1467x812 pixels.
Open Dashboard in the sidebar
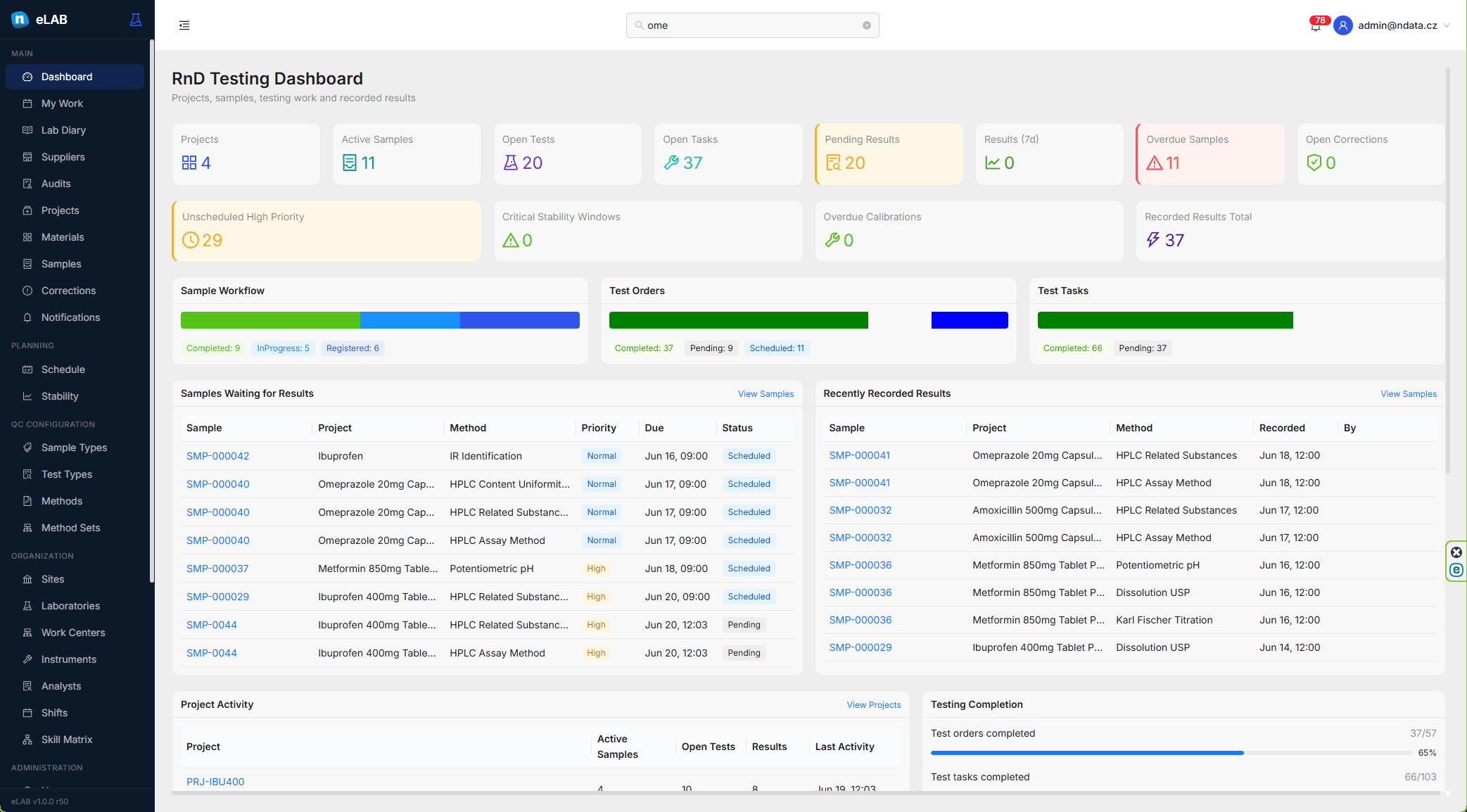[x=75, y=77]
